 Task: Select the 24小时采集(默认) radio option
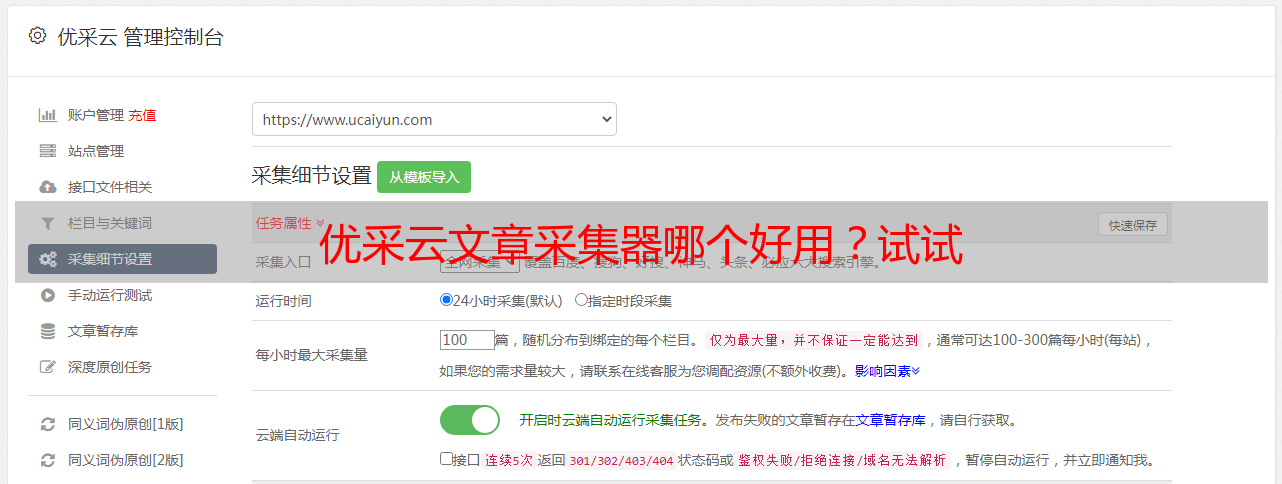point(446,300)
